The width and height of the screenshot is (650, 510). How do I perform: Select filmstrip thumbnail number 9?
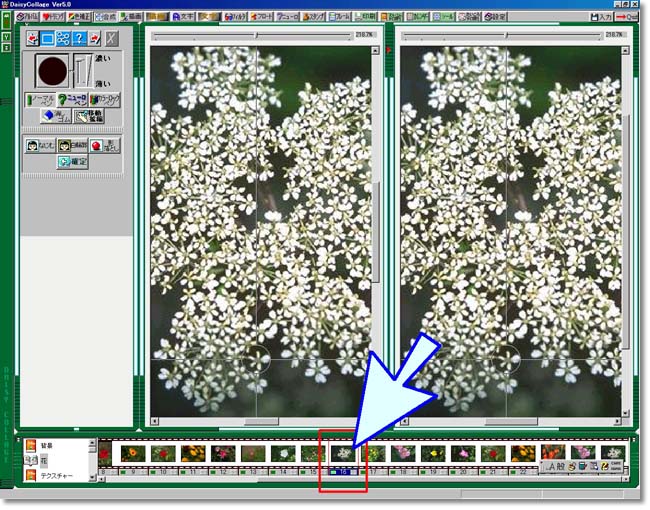point(133,454)
